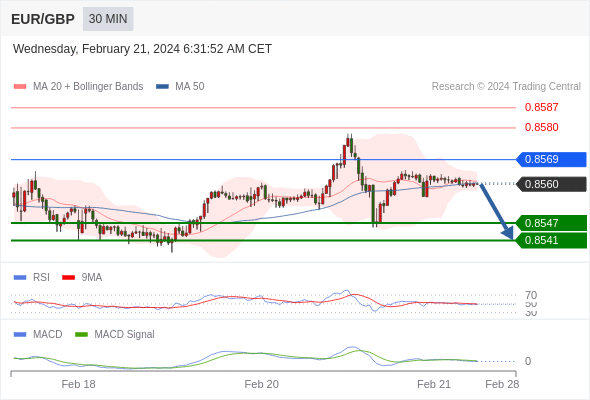Click the 0.8580 resistance level label
This screenshot has height=400, width=590.
pyautogui.click(x=541, y=127)
